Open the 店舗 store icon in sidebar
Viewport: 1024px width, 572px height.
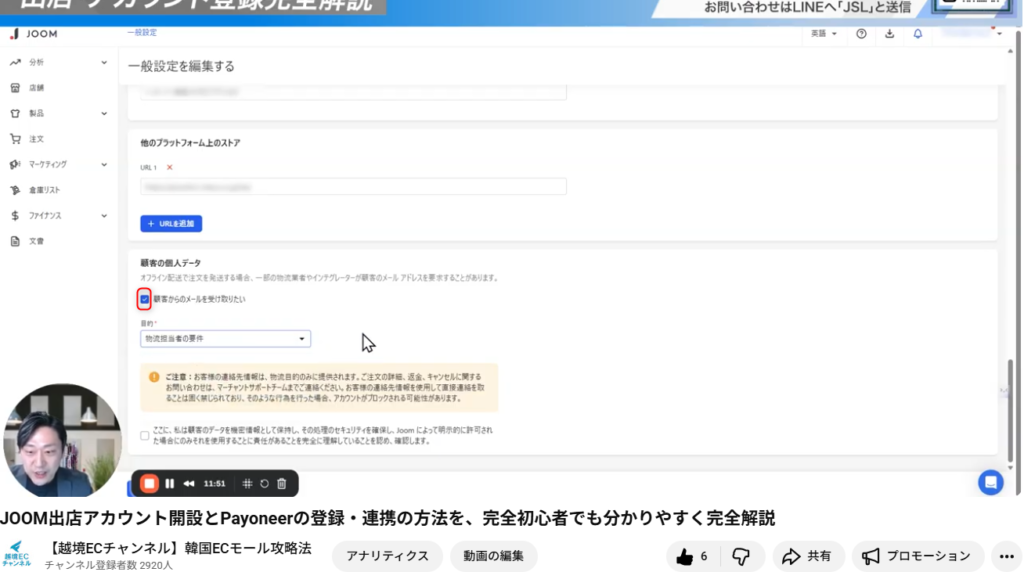[x=16, y=88]
